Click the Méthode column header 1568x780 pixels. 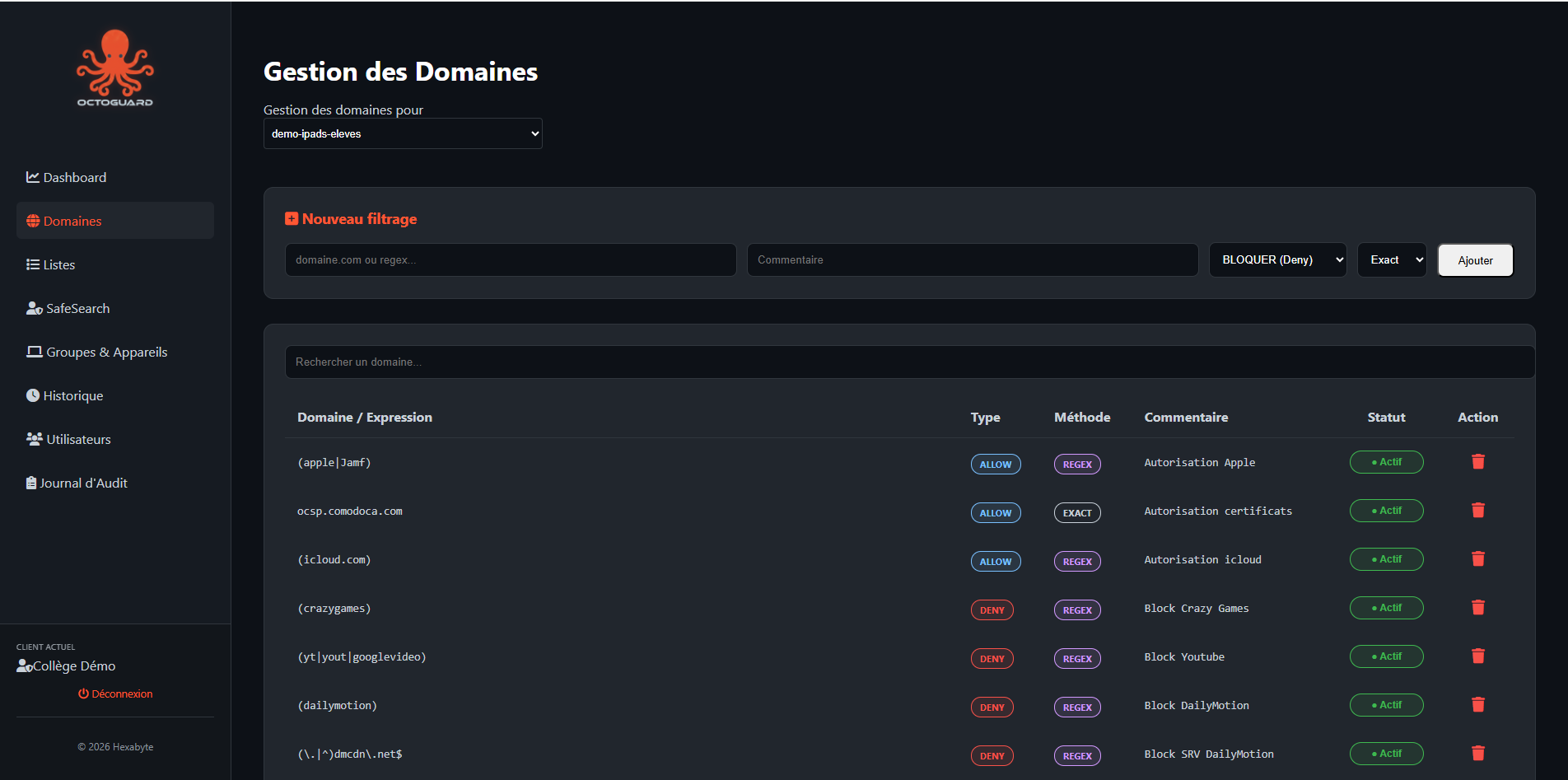point(1082,418)
